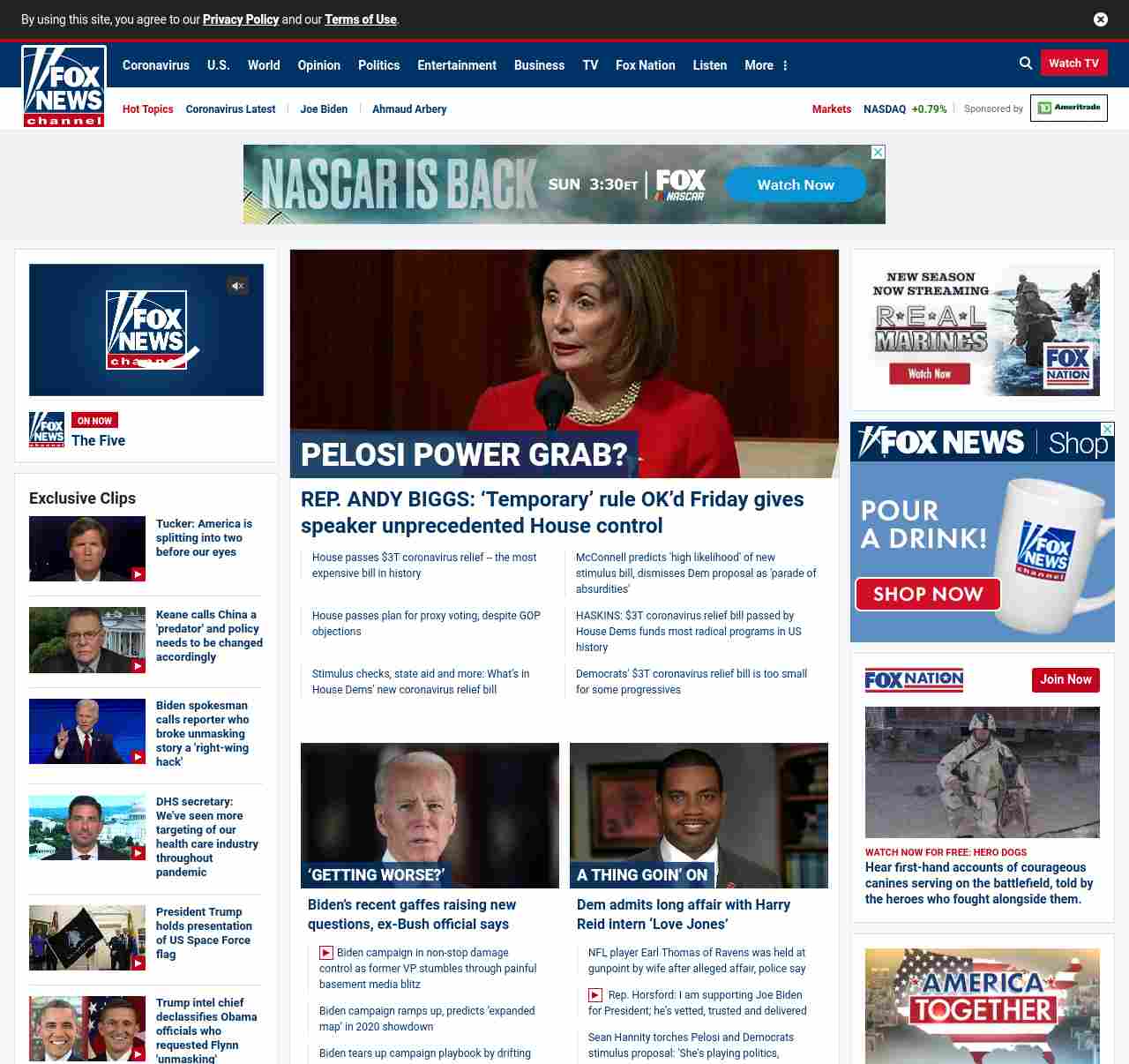The image size is (1129, 1064).
Task: Play the Tucker clip video icon
Action: tap(138, 574)
